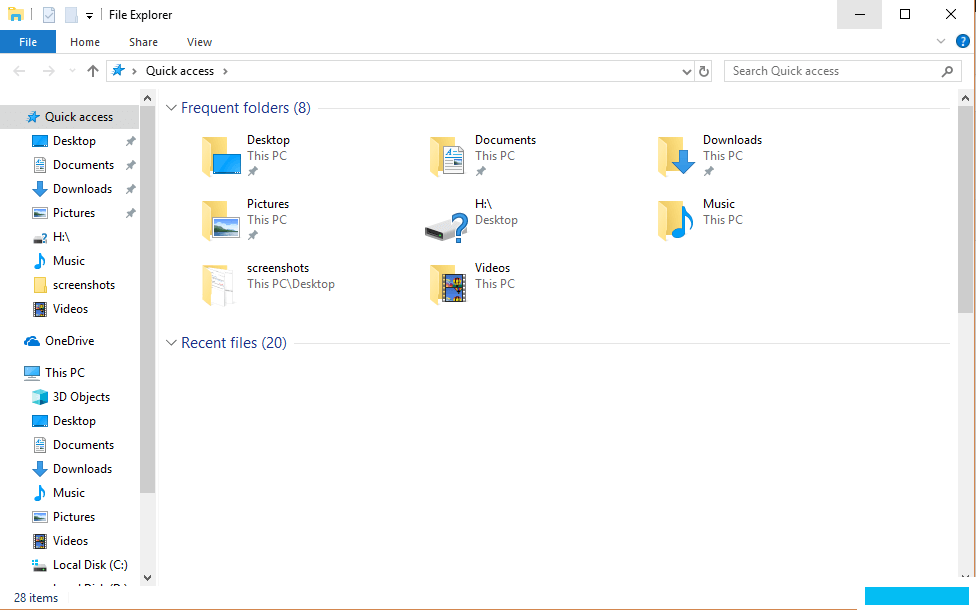
Task: Click the Back navigation arrow
Action: 19,71
